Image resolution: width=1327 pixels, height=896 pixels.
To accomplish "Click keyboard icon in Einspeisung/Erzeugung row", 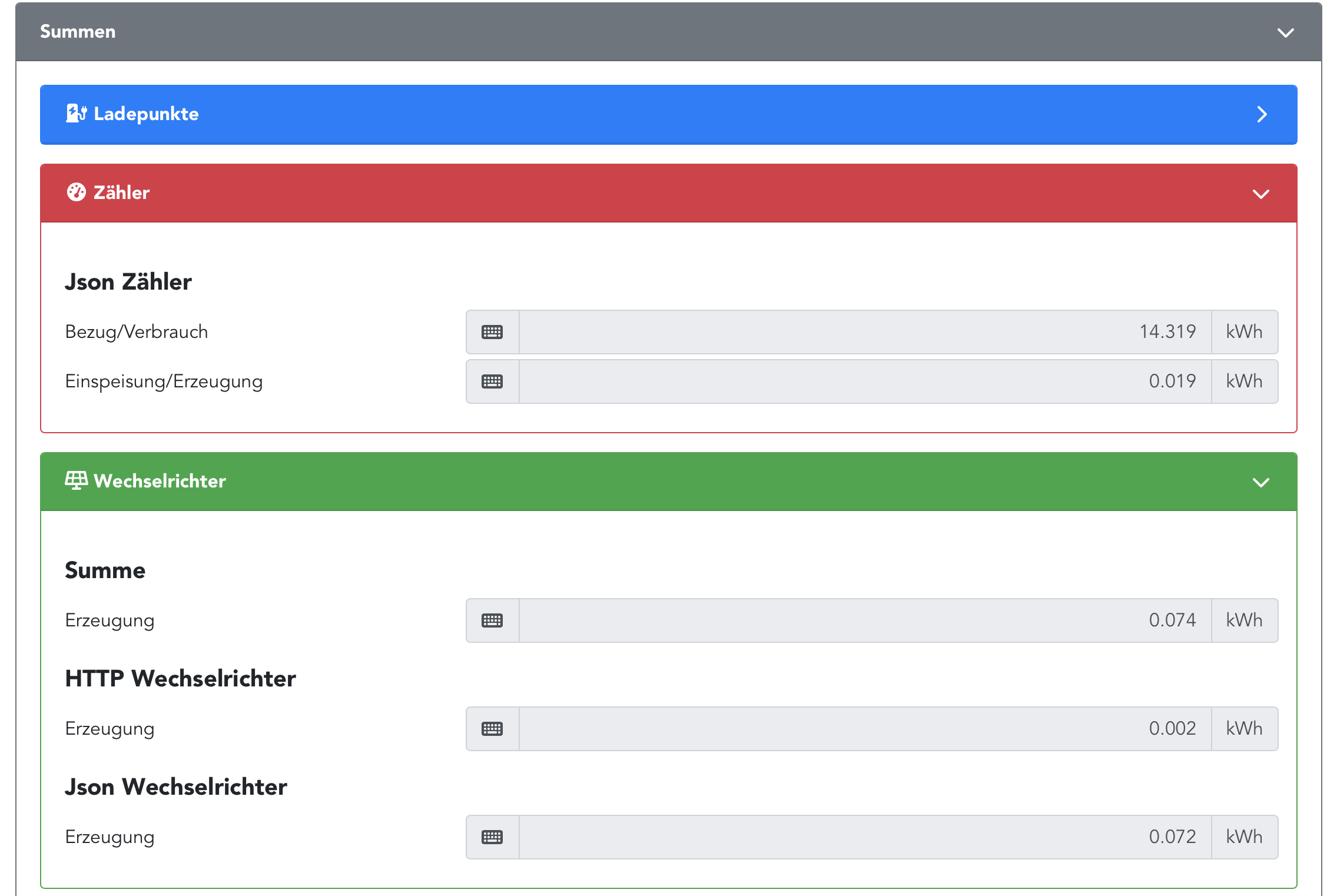I will tap(492, 381).
